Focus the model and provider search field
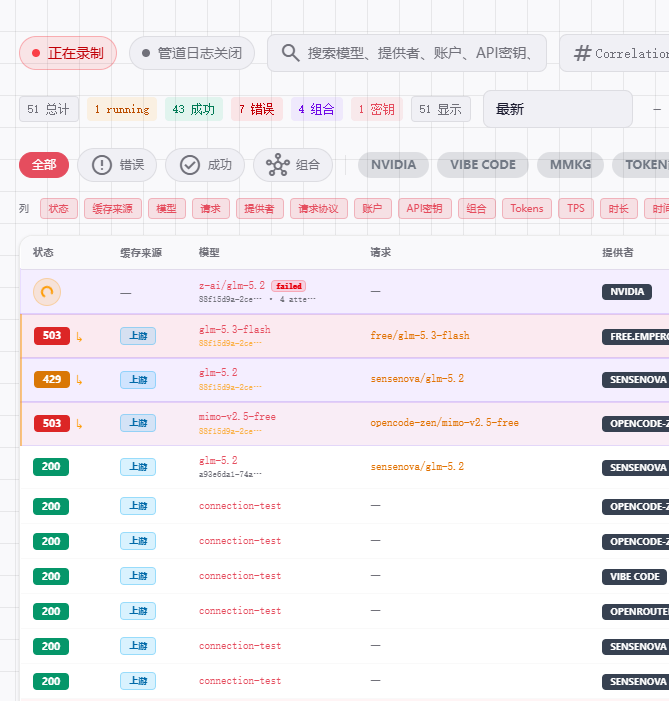Viewport: 669px width, 701px height. pyautogui.click(x=407, y=53)
